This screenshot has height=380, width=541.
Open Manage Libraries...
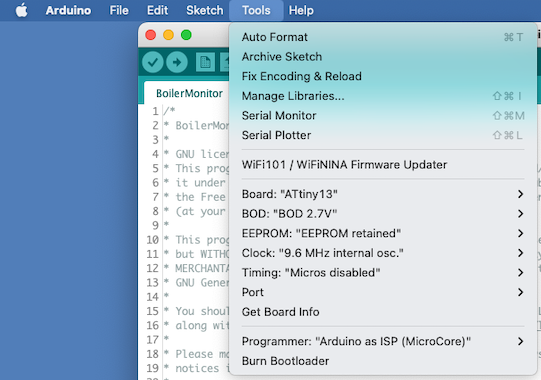[x=383, y=96]
